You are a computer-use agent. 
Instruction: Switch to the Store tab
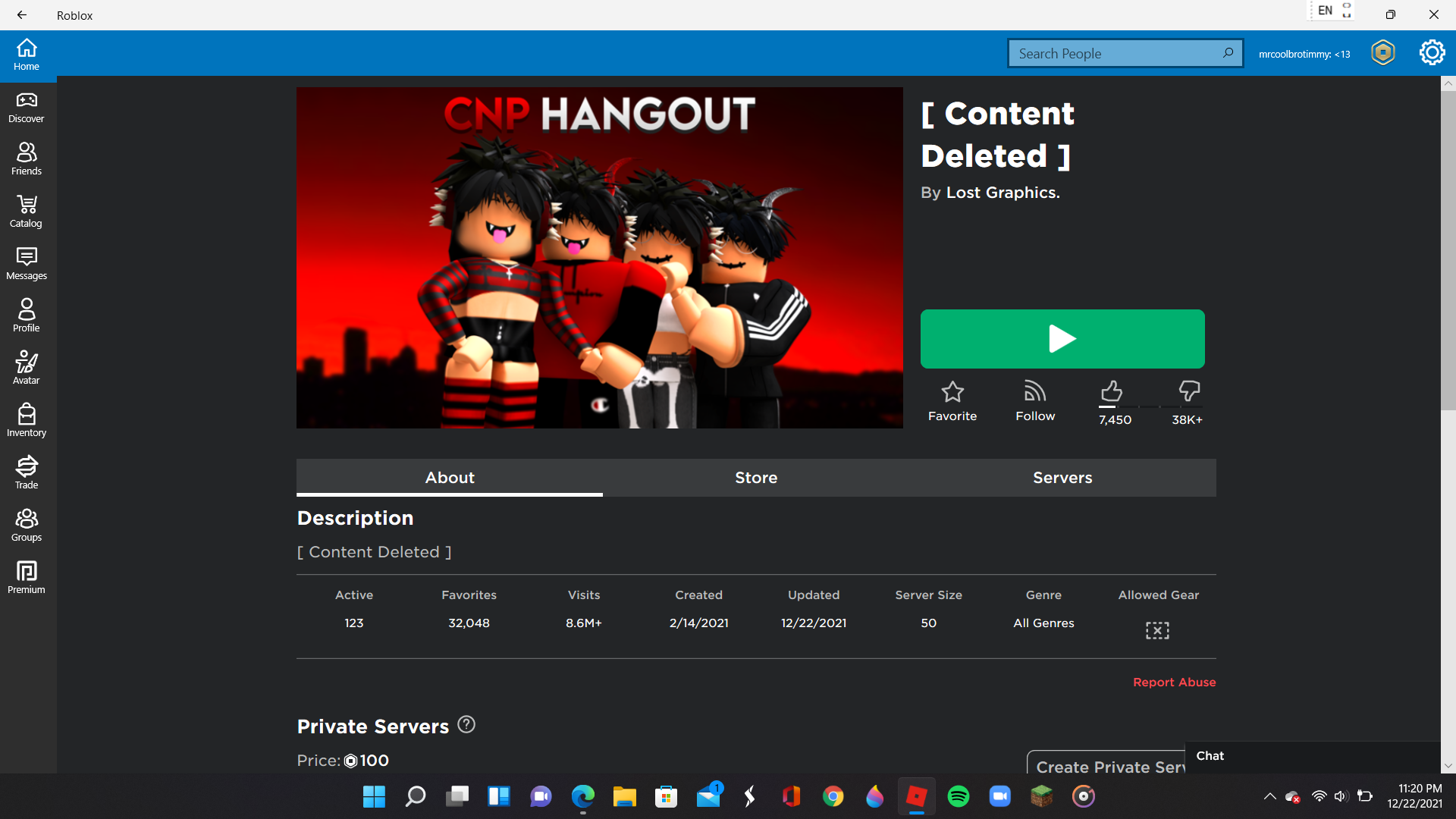tap(756, 477)
